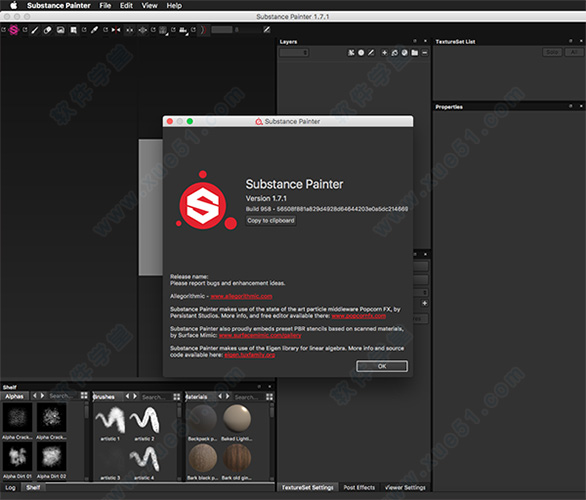586x500 pixels.
Task: Undock the TextureSet List panel
Action: pos(570,41)
